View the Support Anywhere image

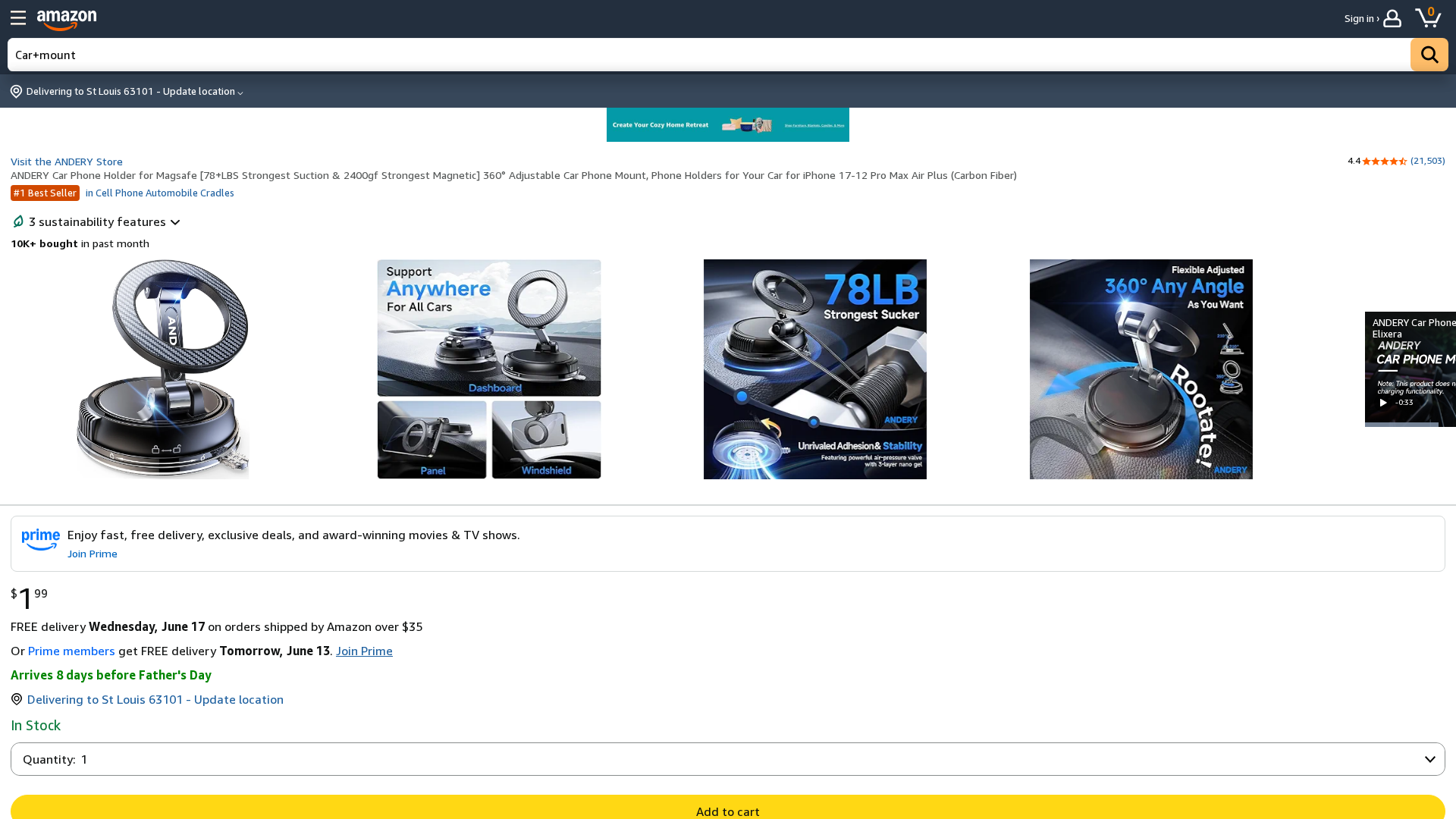[489, 369]
